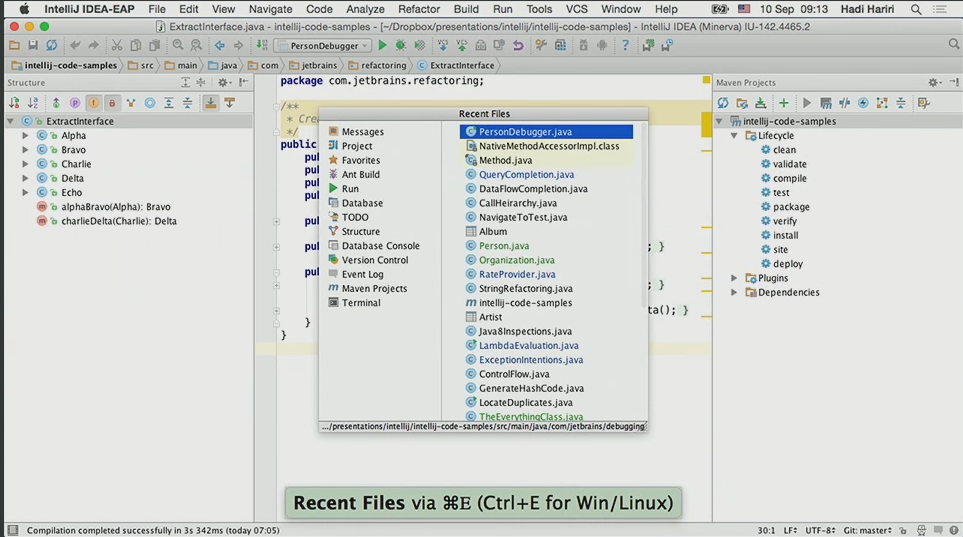This screenshot has width=963, height=537.
Task: Expand the Alpha class node
Action: 25,136
